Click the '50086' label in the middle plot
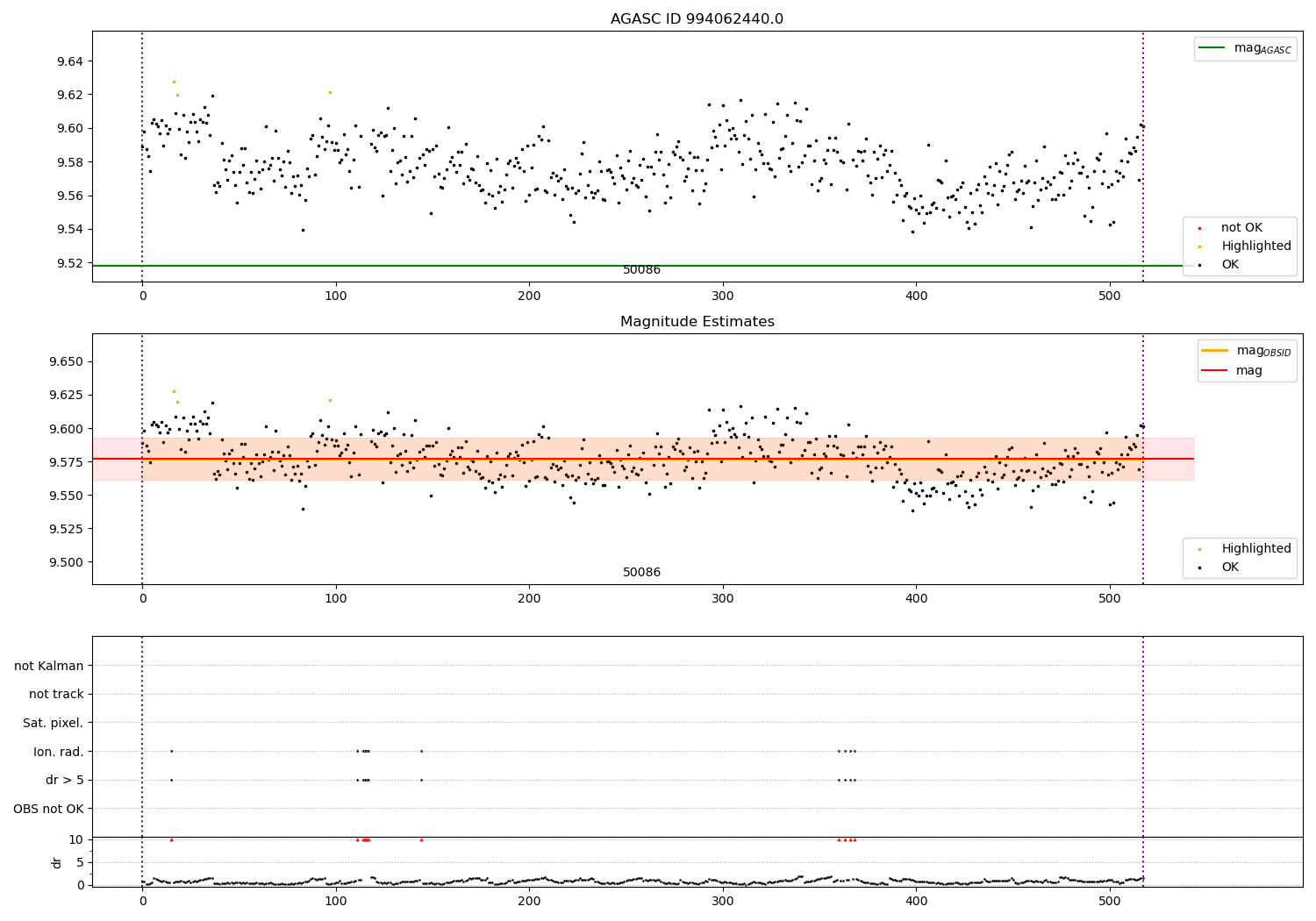Viewport: 1316px width, 921px height. pos(641,573)
